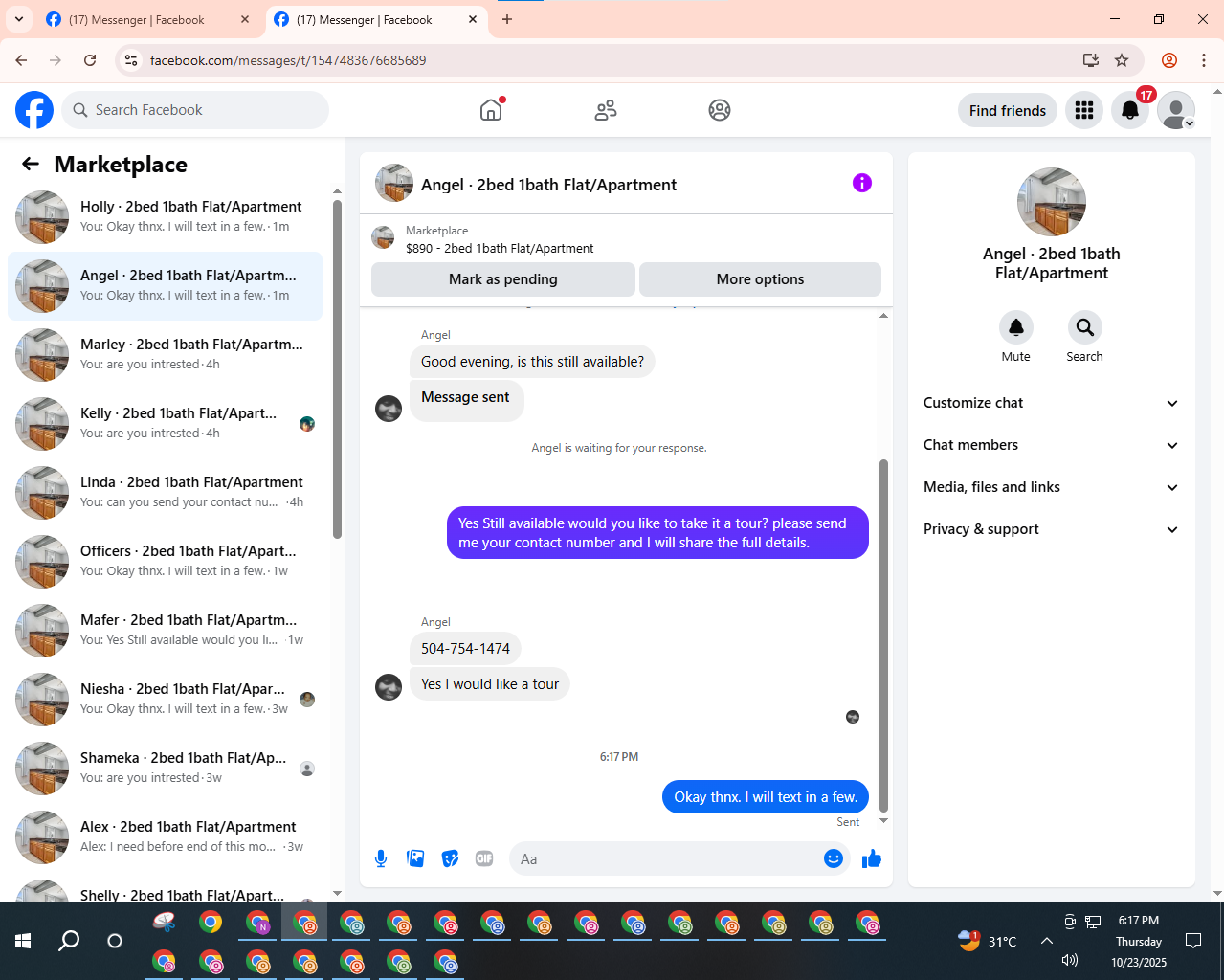Click Mark as pending button
Screen dimensions: 1224x980
tap(503, 279)
